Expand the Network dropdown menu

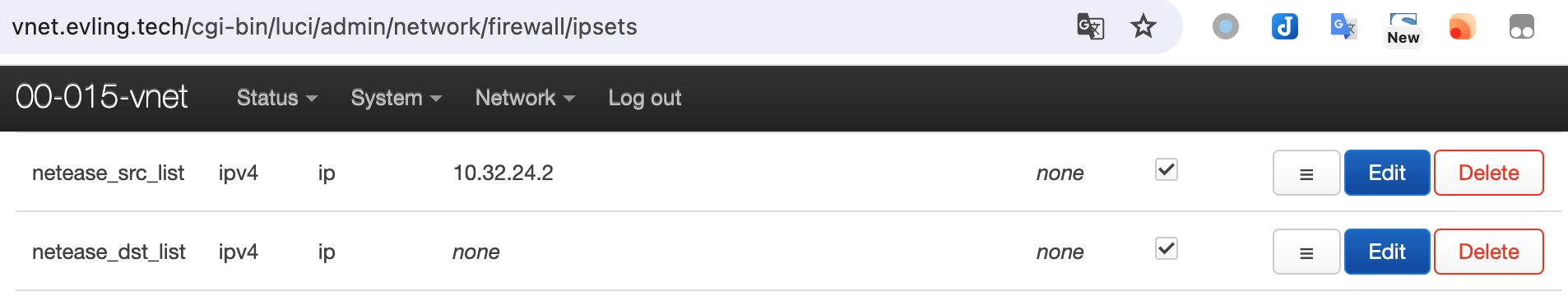pos(525,98)
